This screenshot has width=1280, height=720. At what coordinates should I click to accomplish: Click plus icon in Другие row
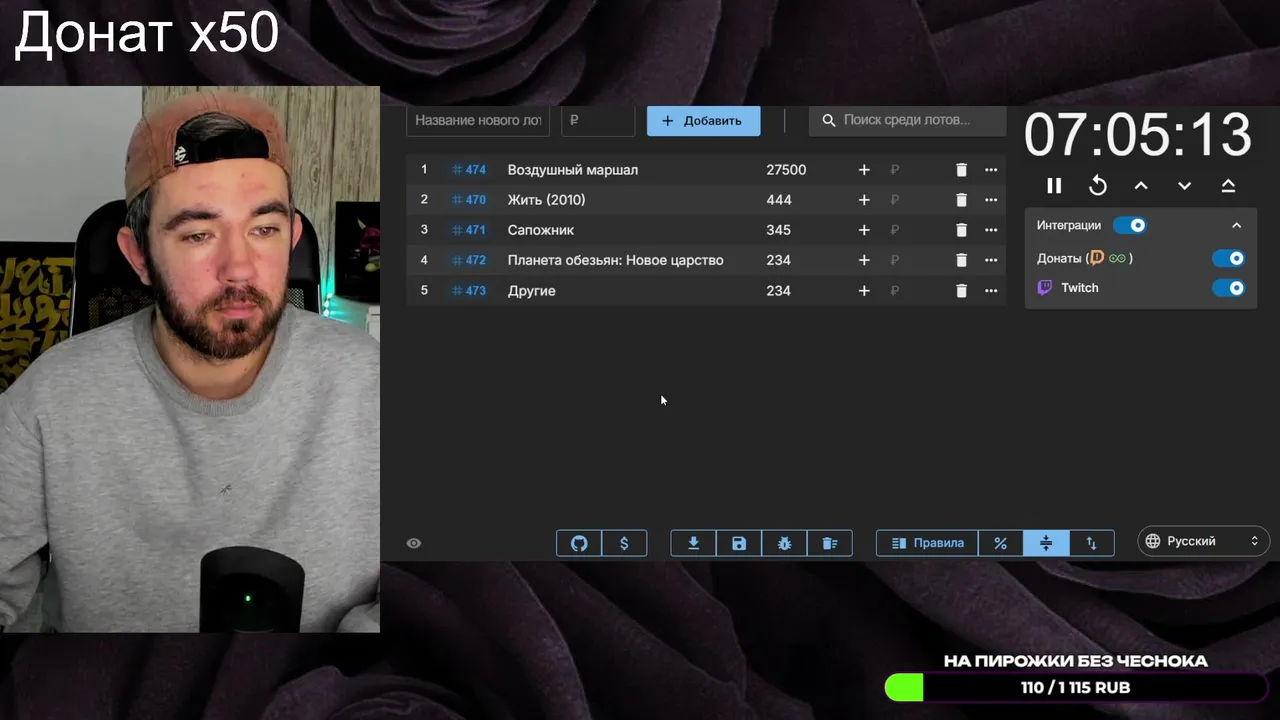864,291
